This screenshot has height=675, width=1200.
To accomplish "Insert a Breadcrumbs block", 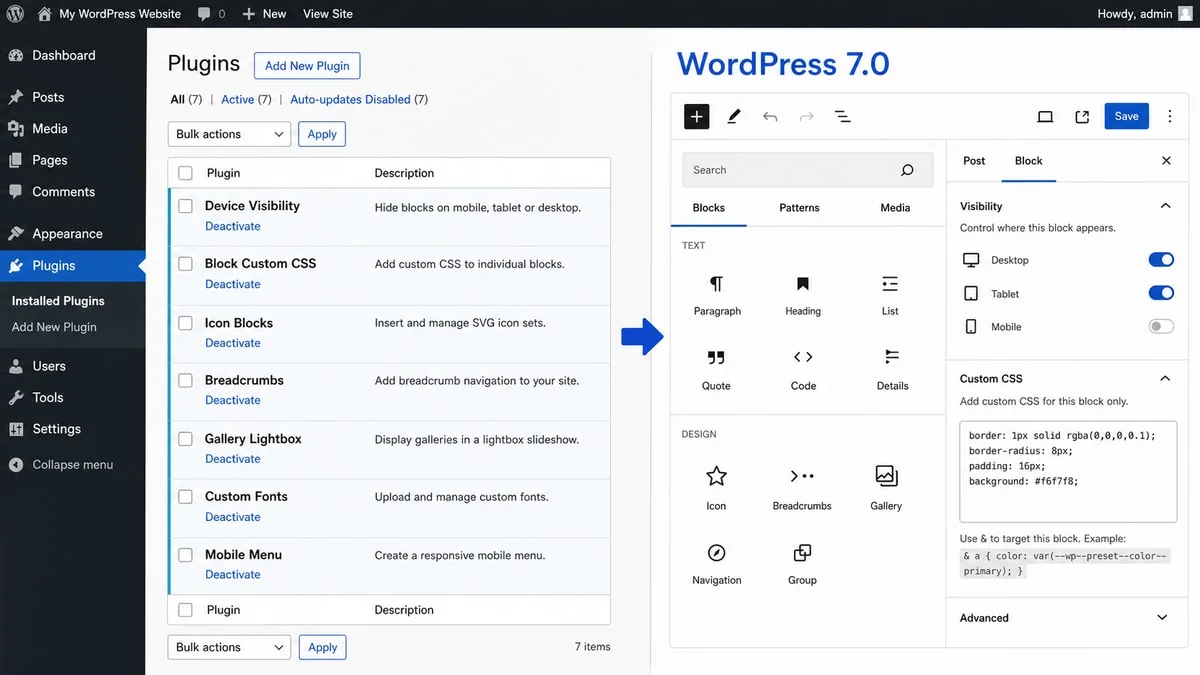I will coord(802,488).
